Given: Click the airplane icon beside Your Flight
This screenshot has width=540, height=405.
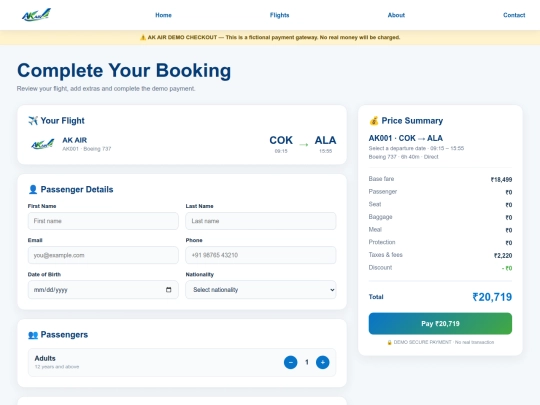Looking at the screenshot, I should [x=33, y=121].
